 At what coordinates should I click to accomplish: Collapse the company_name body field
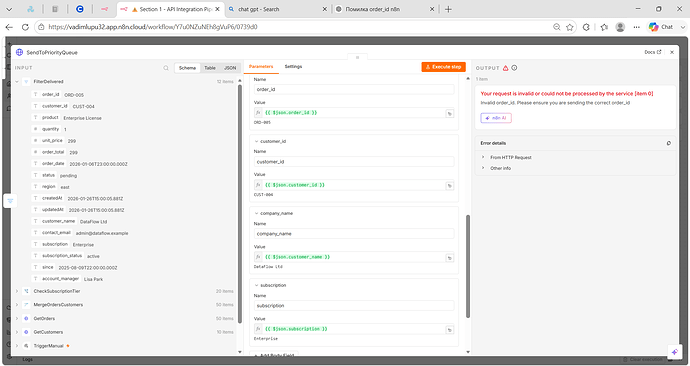257,213
